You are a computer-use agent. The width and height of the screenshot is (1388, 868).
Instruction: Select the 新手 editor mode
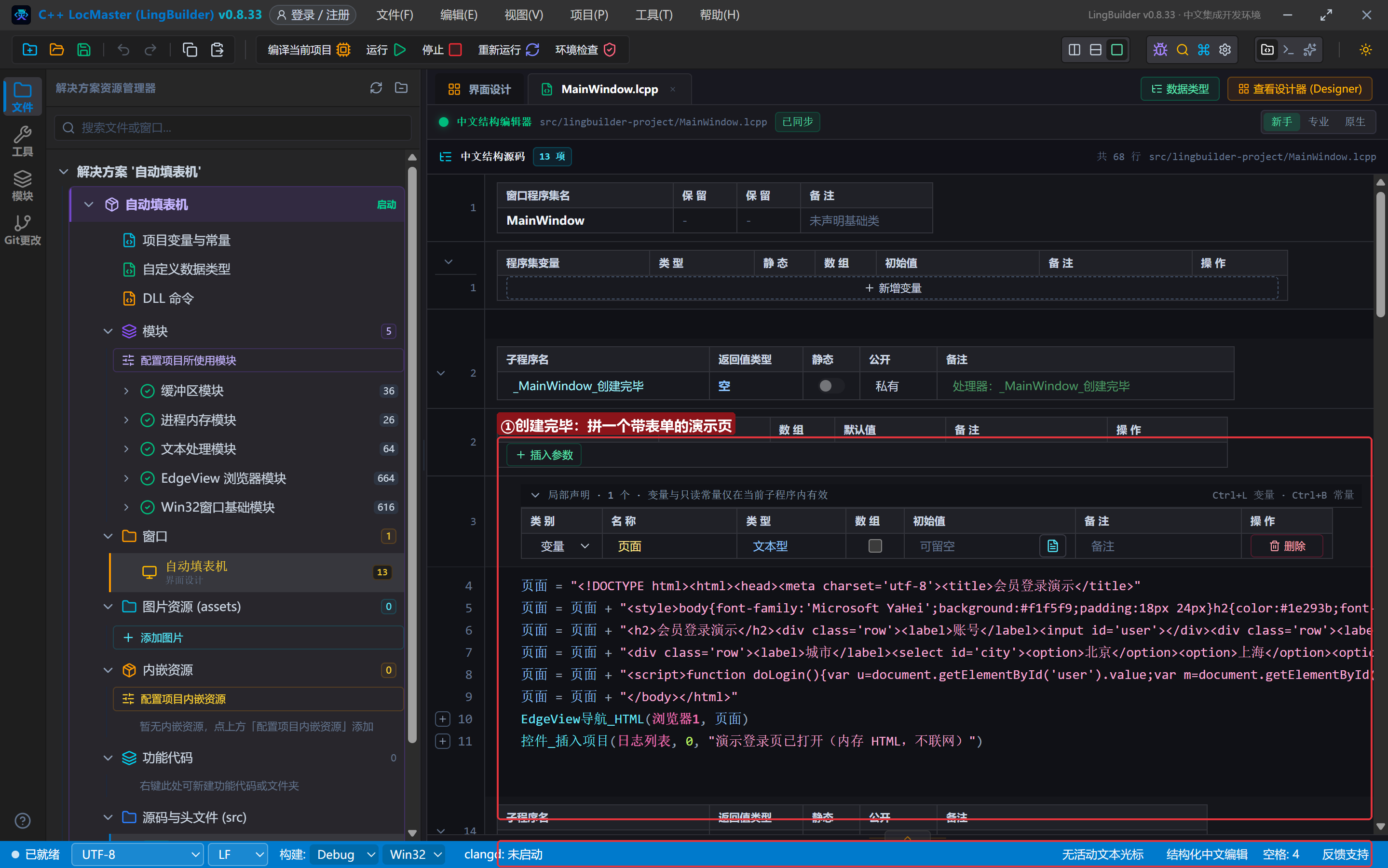point(1281,122)
